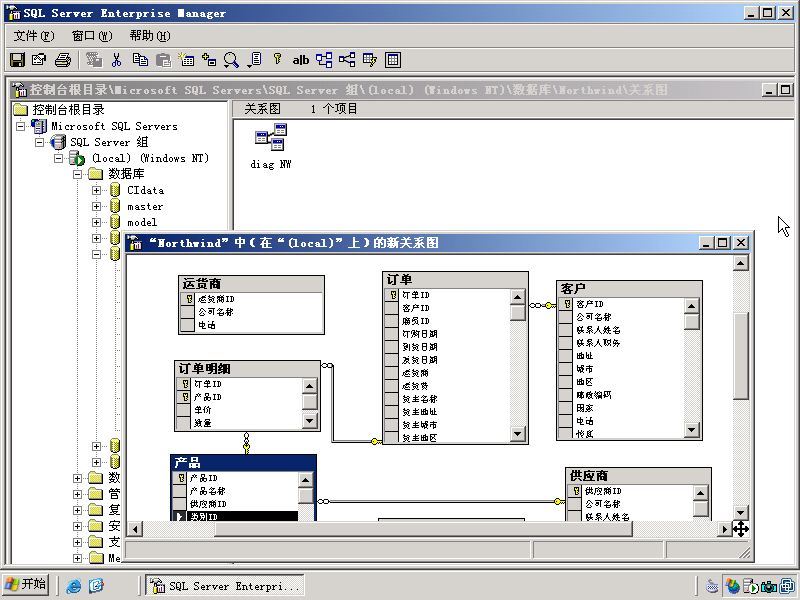Click the Arrange Tables icon
The width and height of the screenshot is (800, 600).
tap(324, 60)
